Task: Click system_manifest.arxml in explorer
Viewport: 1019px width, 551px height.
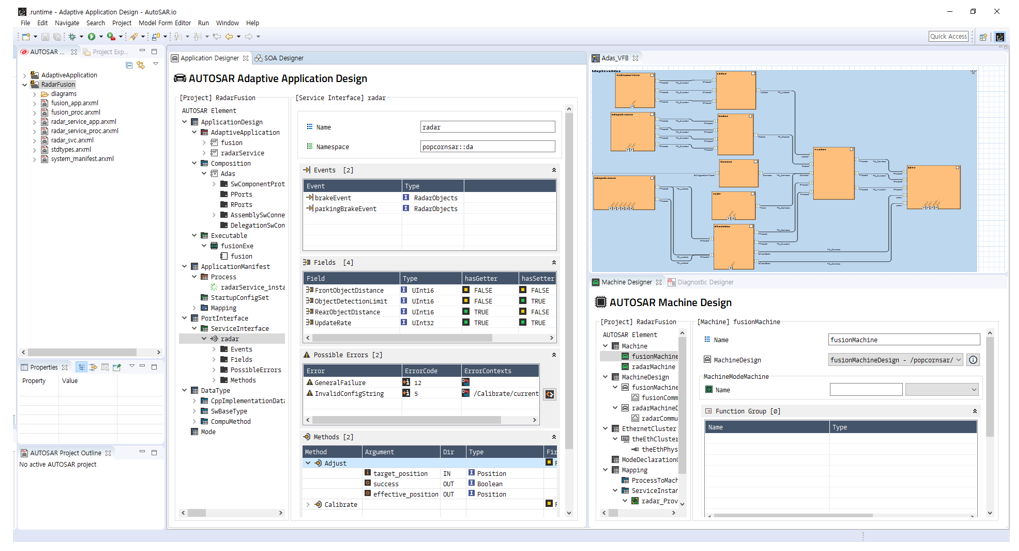Action: coord(82,159)
